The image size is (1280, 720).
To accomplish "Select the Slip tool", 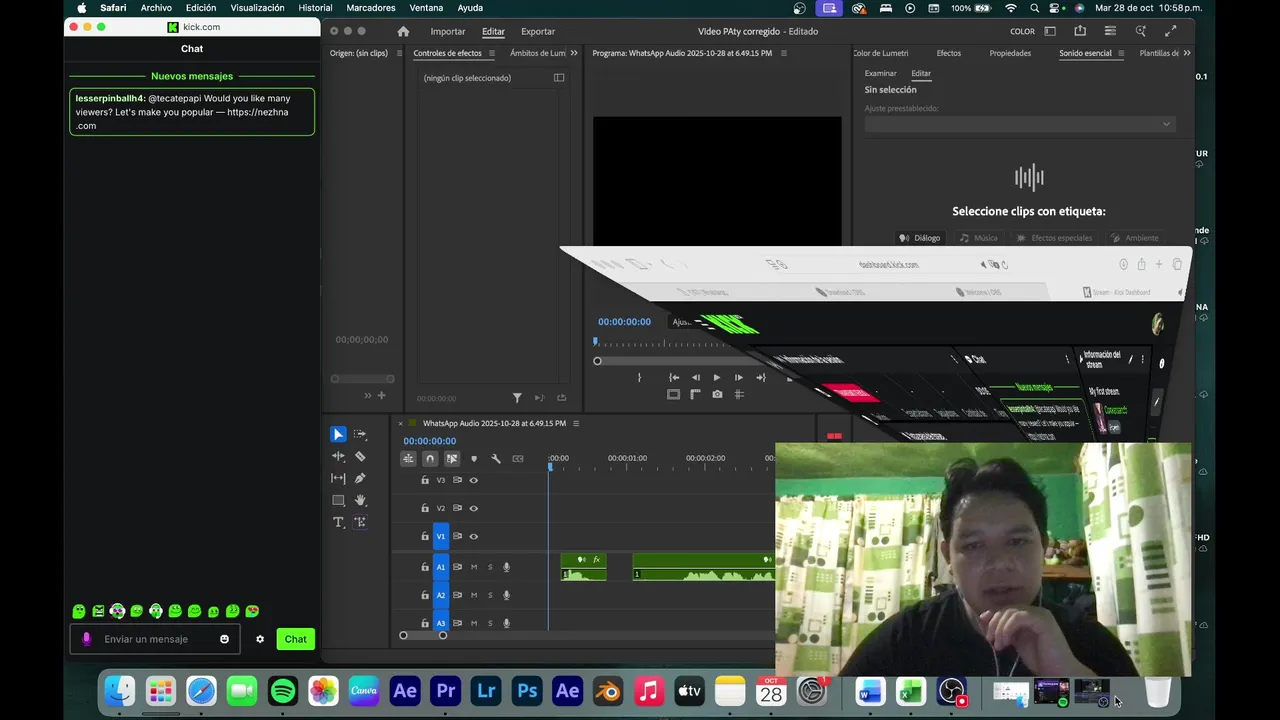I will tap(338, 478).
